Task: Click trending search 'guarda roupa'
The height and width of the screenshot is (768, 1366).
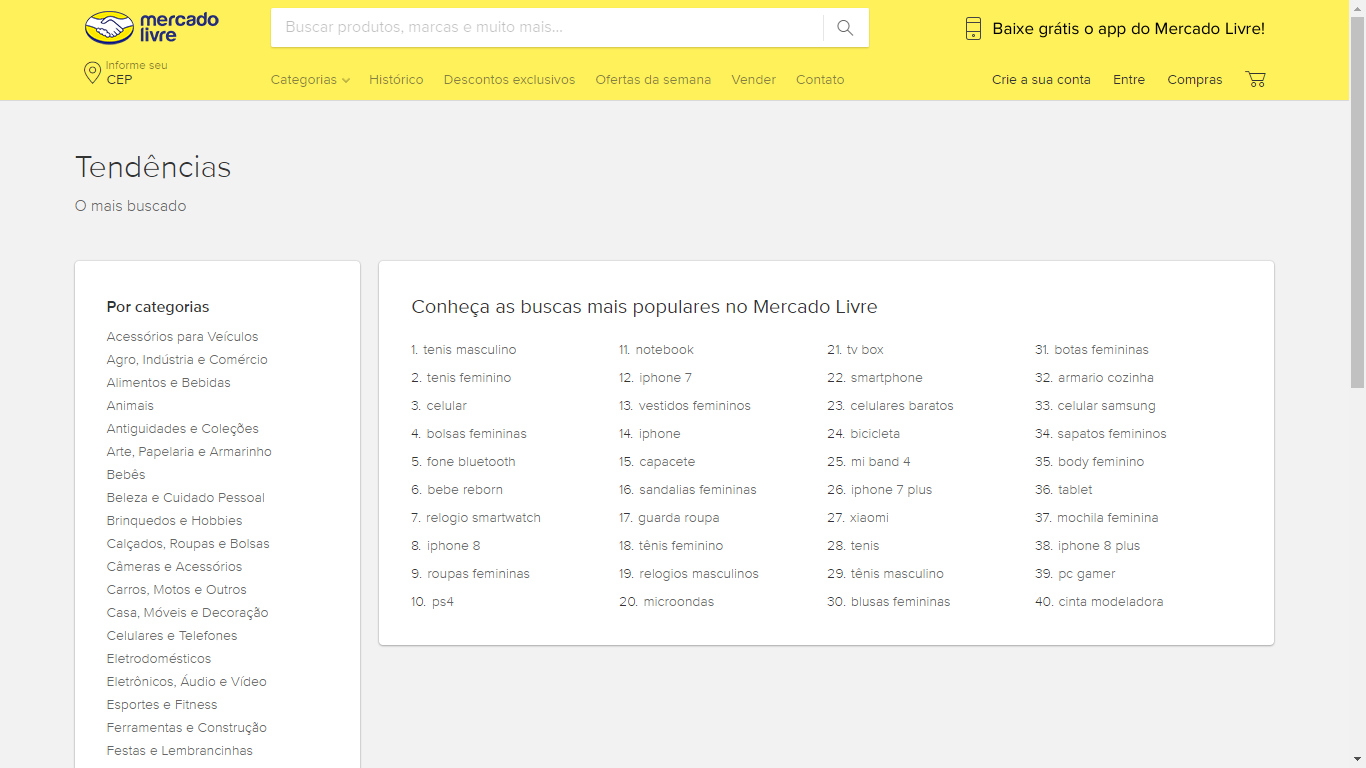Action: click(x=679, y=518)
